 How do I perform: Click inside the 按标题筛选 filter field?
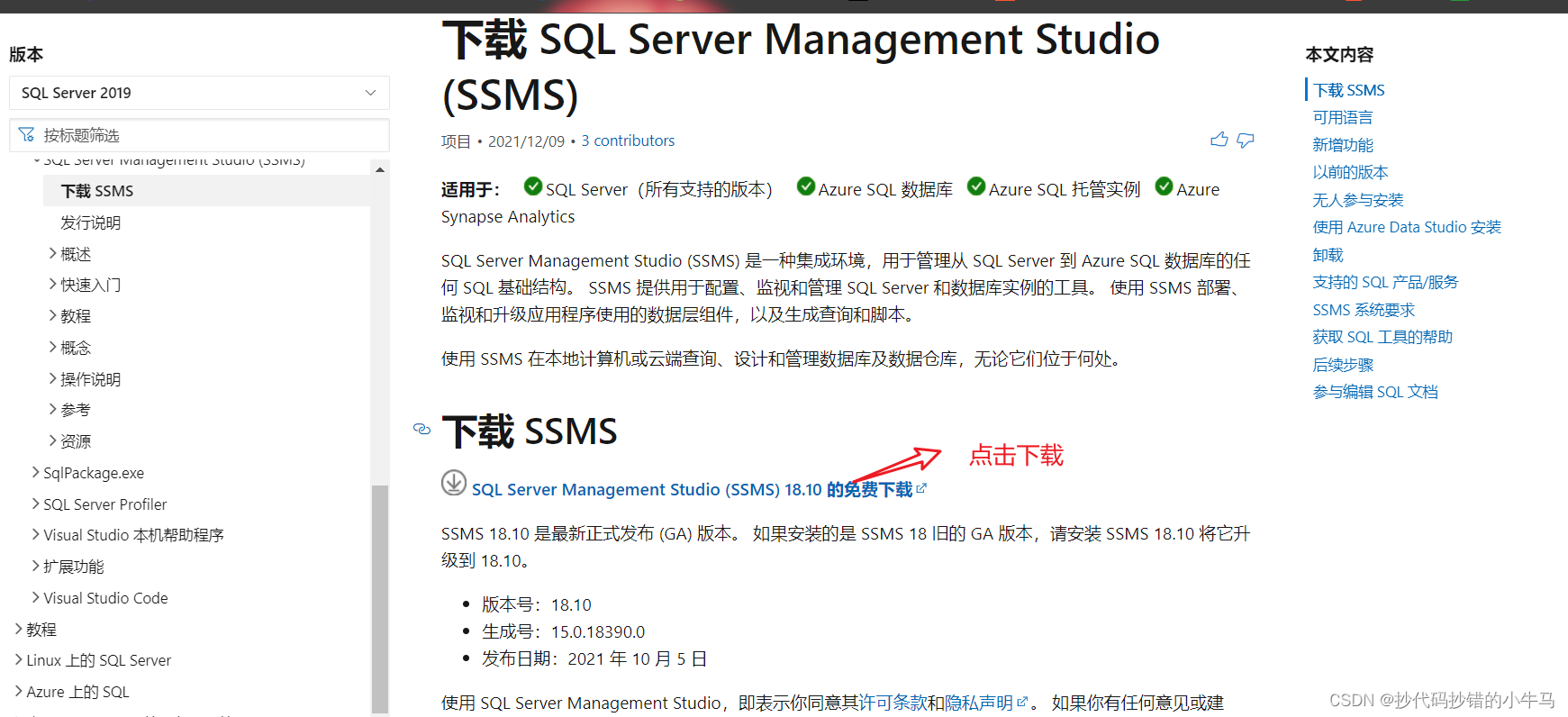coord(199,135)
